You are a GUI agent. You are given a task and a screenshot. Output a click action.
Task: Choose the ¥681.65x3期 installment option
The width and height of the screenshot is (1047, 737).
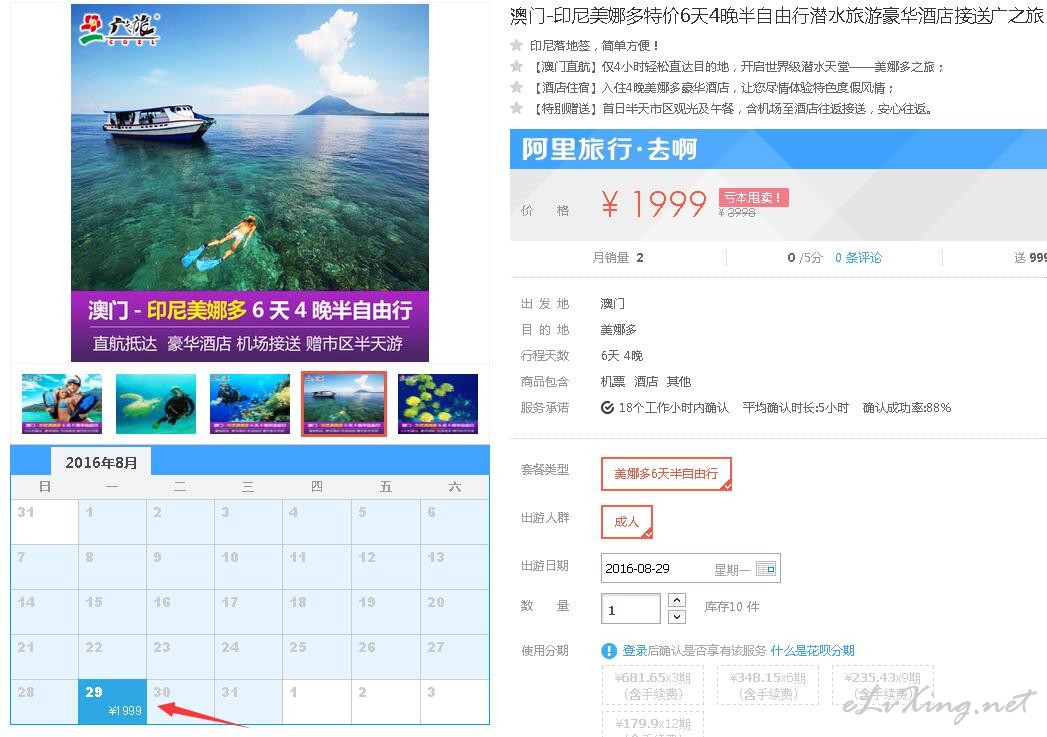(x=653, y=685)
